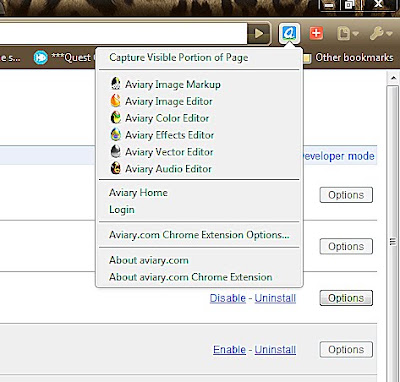Click the Aviary extension toolbar icon
Screen dimensions: 400x382
289,33
